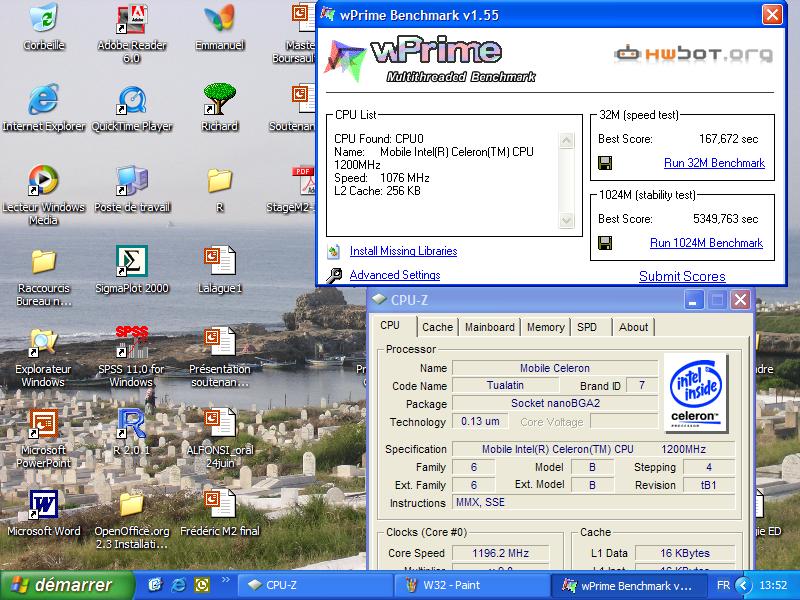This screenshot has width=800, height=600.
Task: Click the Best Score 5349,763 sec value
Action: click(x=725, y=219)
